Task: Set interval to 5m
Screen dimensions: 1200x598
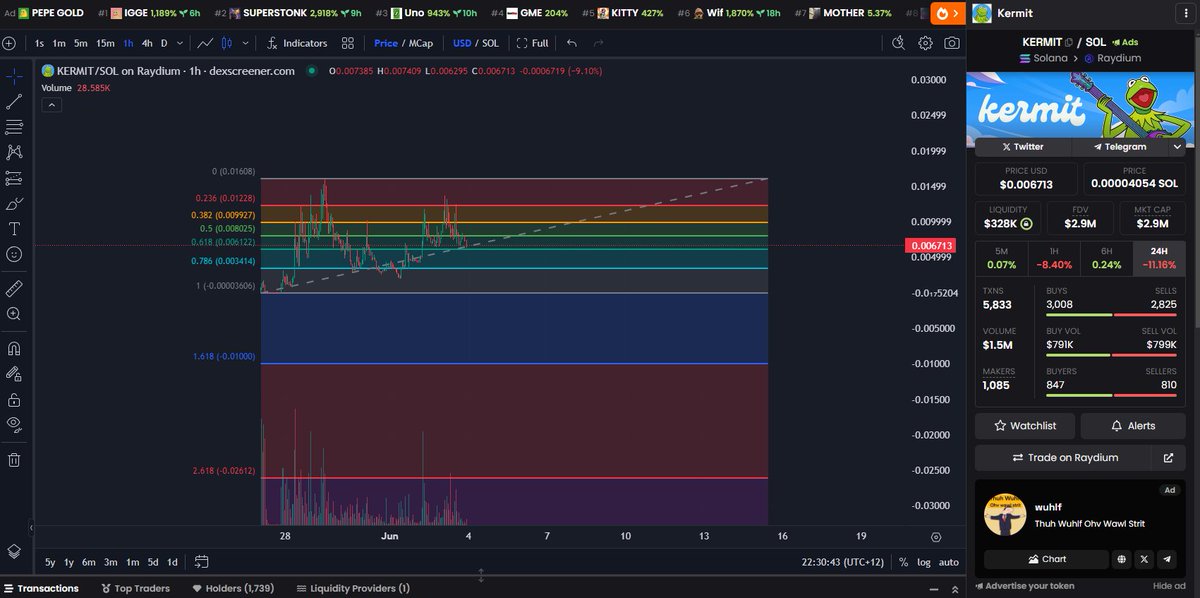Action: click(x=79, y=43)
